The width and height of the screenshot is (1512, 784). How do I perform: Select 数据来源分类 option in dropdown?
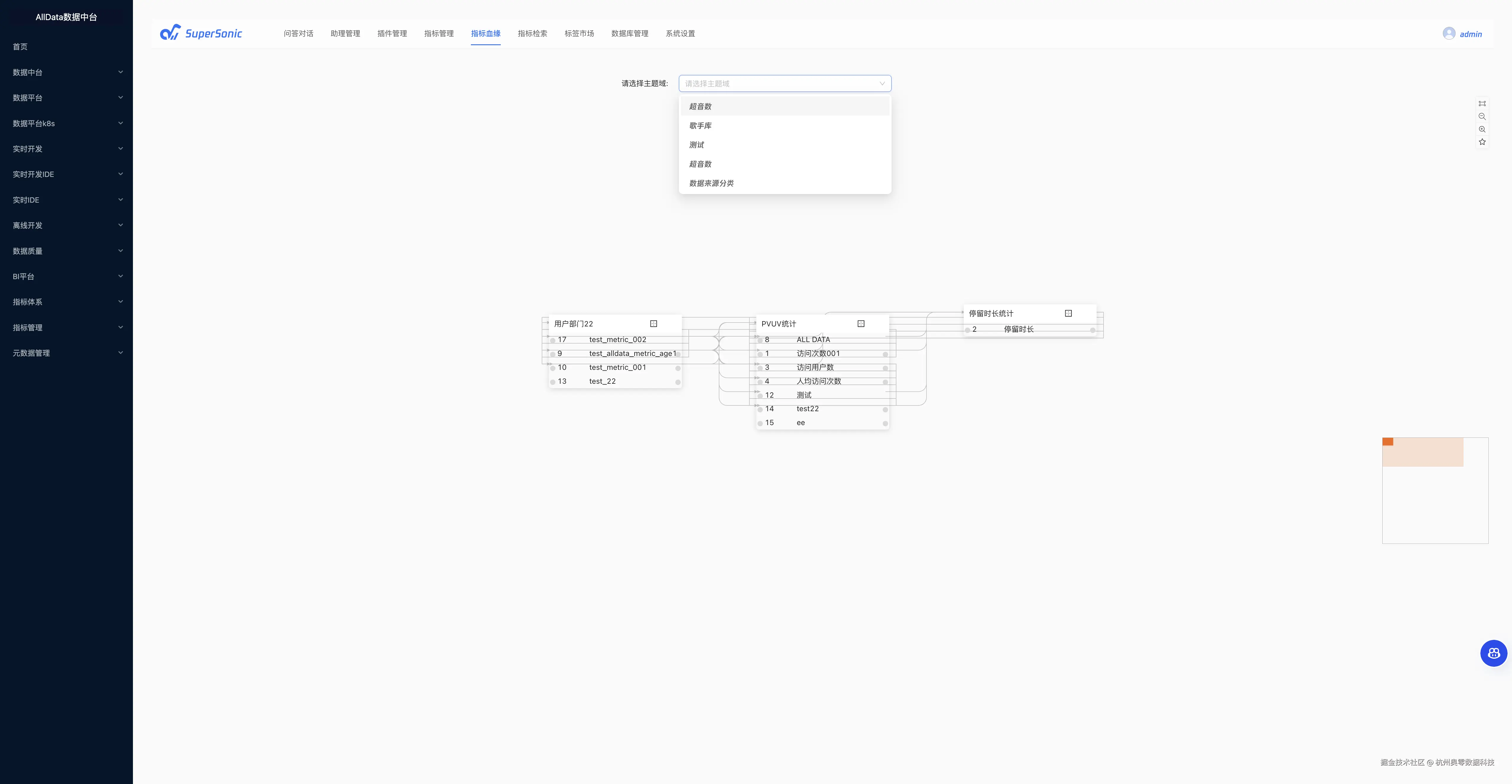point(711,183)
